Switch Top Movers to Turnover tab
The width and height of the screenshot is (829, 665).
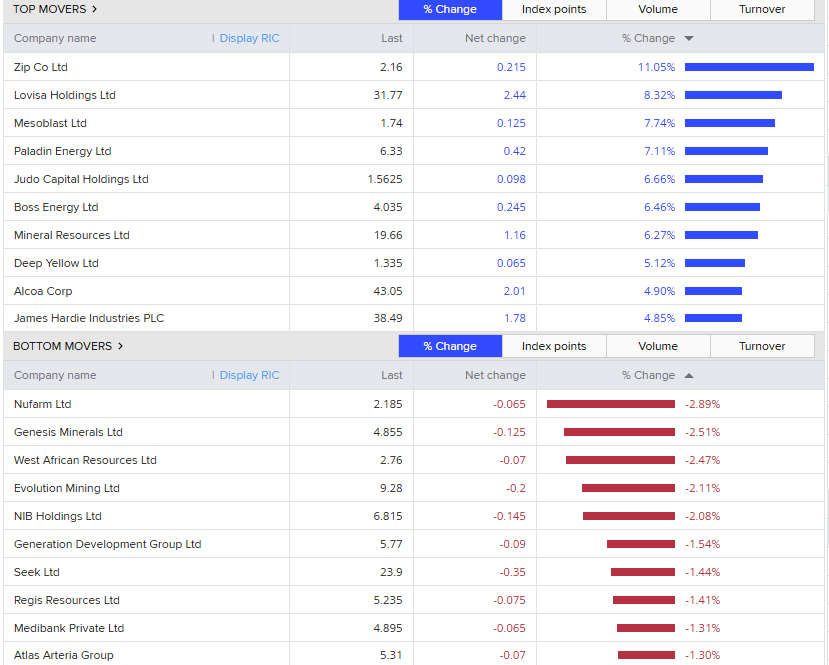pyautogui.click(x=762, y=10)
